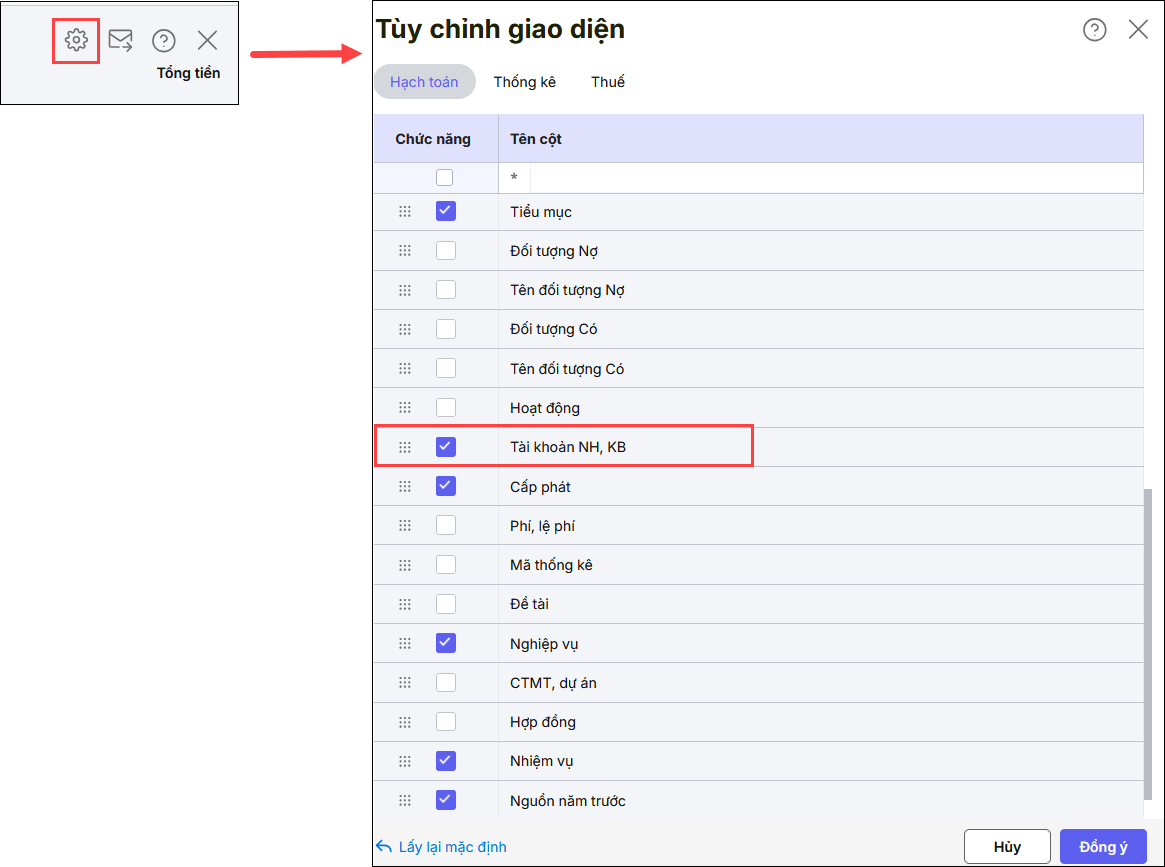1165x867 pixels.
Task: Check the Tên đối tượng Có checkbox
Action: (x=446, y=368)
